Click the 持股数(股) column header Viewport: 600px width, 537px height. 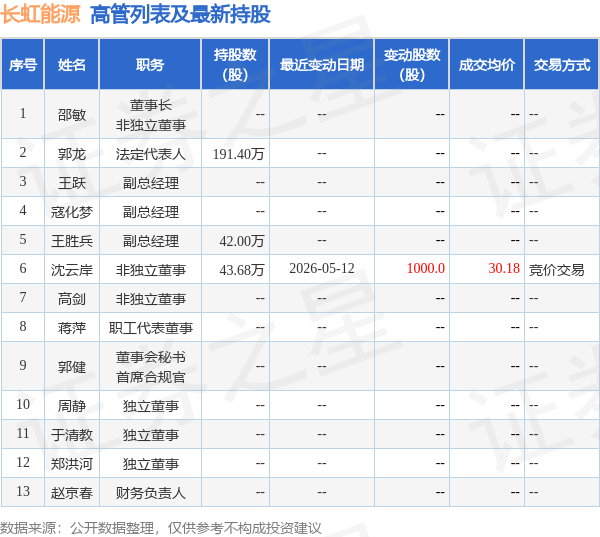pyautogui.click(x=235, y=64)
